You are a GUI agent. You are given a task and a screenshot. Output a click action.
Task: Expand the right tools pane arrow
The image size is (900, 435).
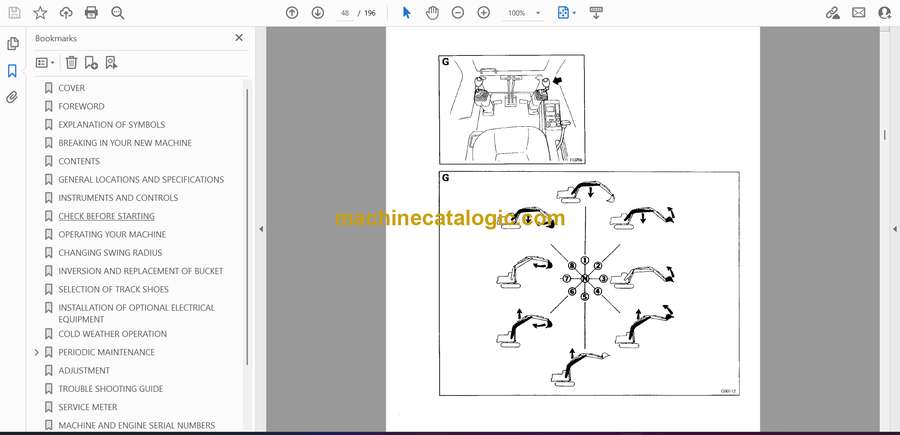point(894,229)
